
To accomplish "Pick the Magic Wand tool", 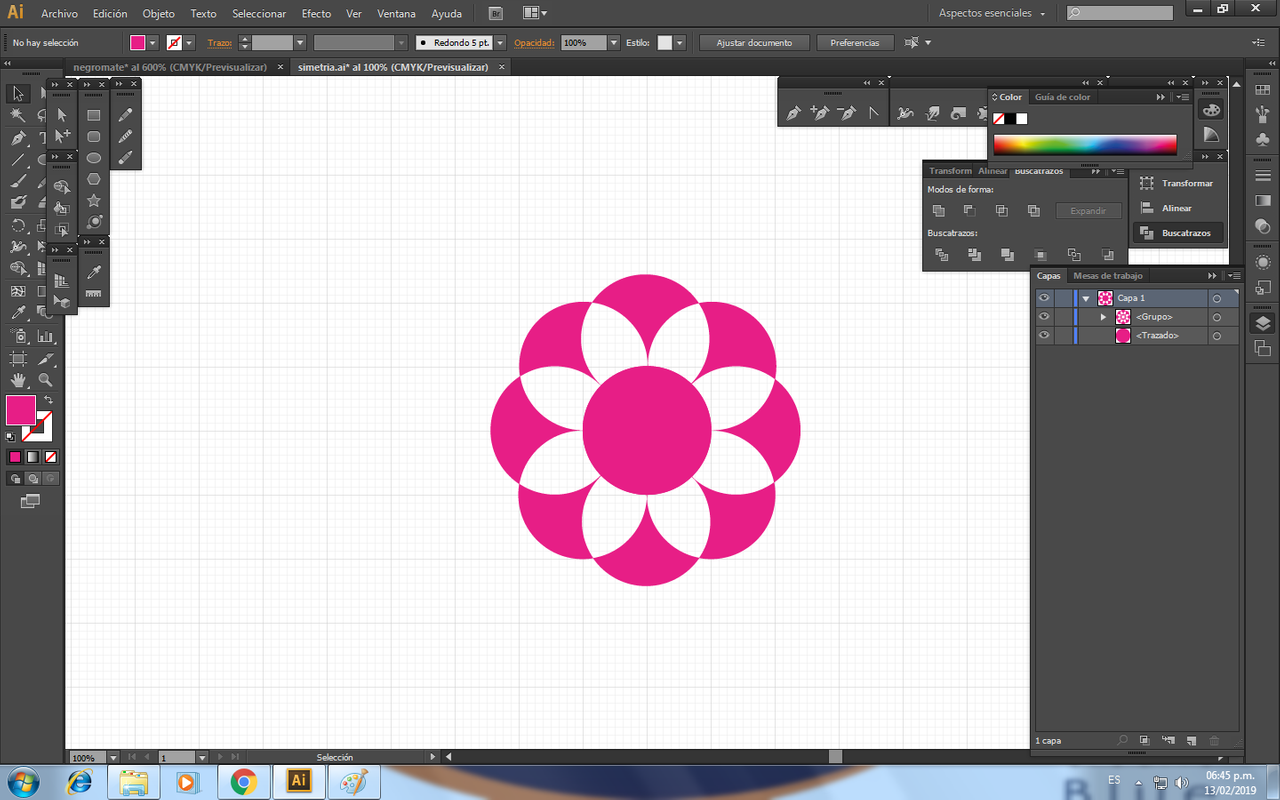I will [18, 115].
